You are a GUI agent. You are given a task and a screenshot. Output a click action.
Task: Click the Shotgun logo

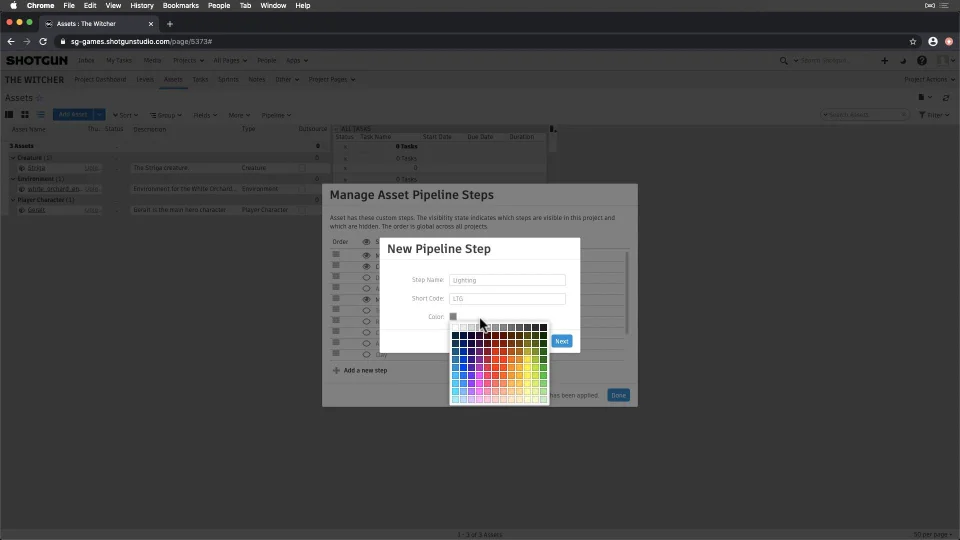coord(37,61)
